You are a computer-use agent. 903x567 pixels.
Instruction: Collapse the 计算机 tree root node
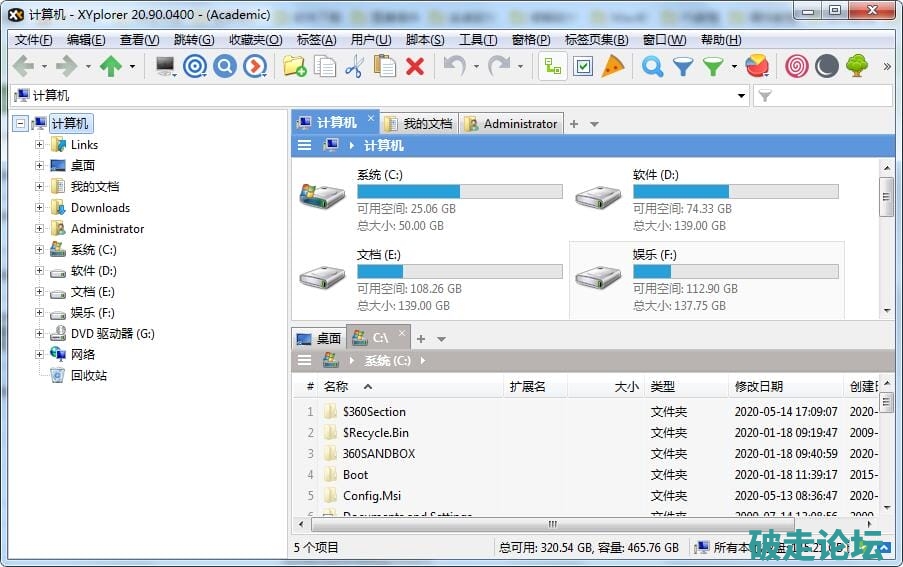pos(21,124)
